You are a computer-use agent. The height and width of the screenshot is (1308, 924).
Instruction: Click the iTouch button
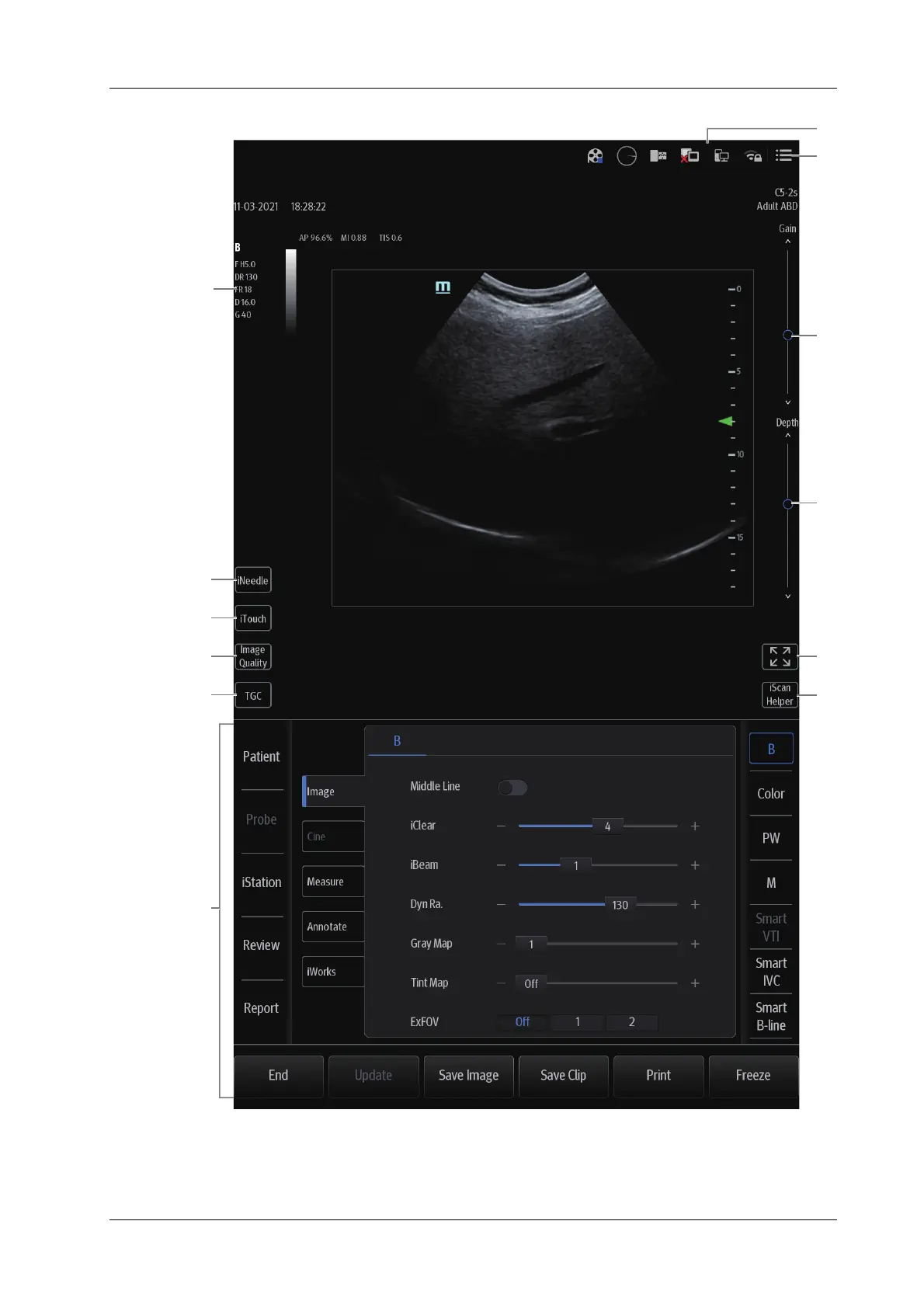[253, 619]
